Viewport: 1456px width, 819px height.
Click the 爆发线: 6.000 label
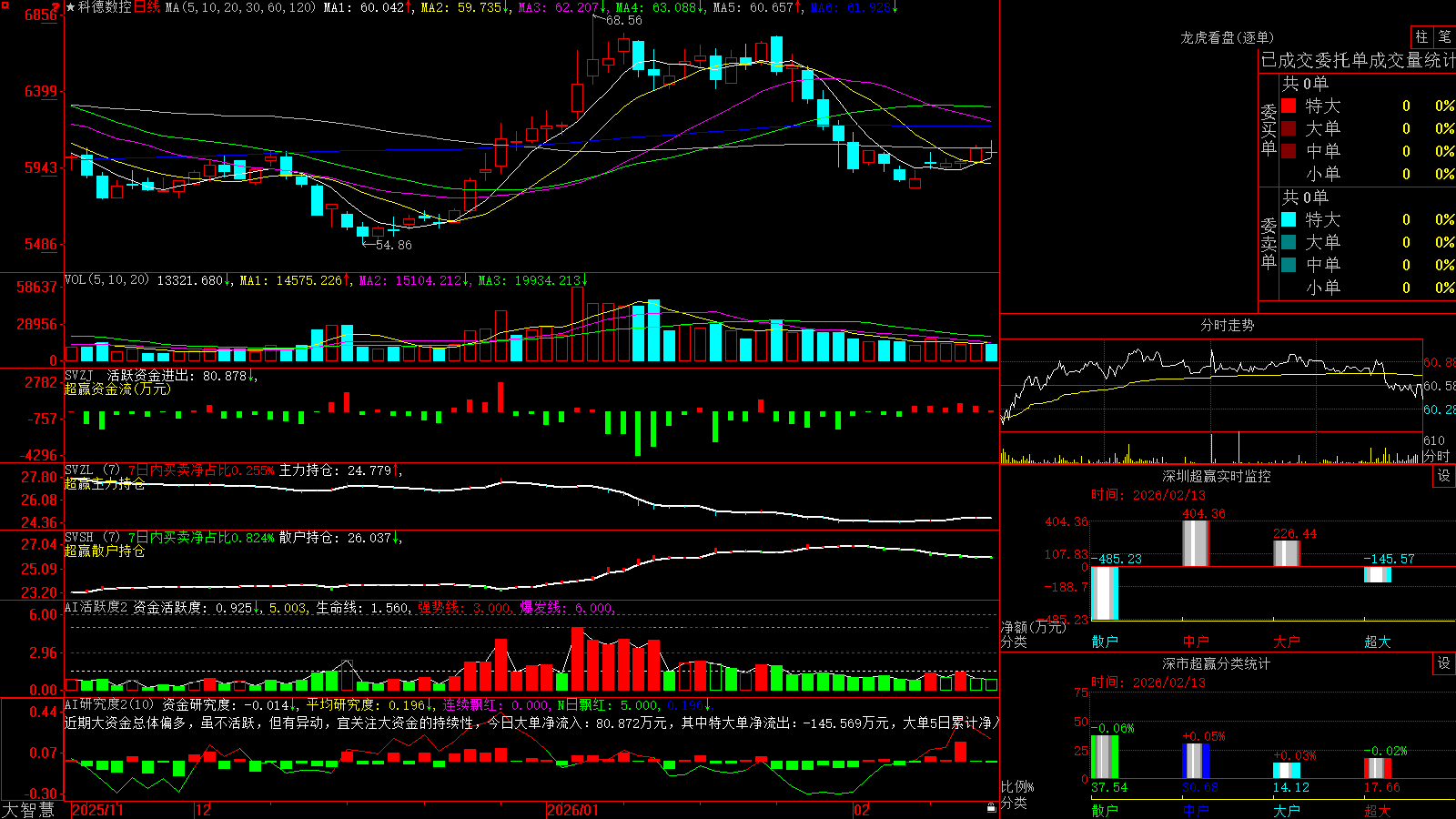coord(566,607)
